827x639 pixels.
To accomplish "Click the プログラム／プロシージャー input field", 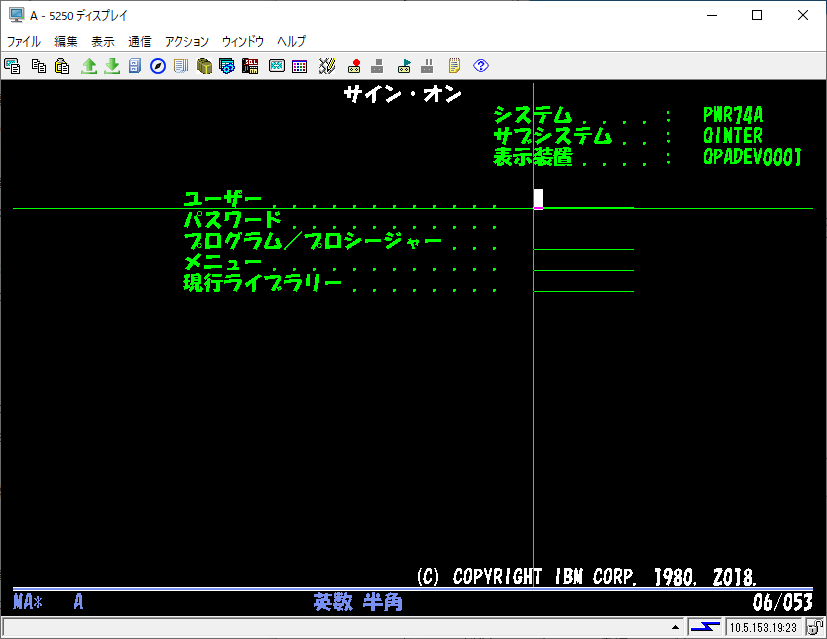I will coord(583,240).
